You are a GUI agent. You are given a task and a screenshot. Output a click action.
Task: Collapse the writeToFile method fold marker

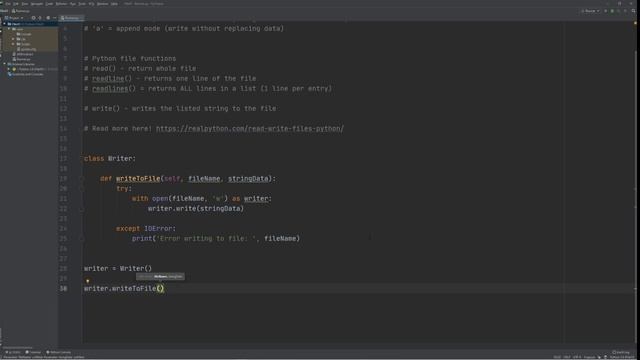tap(82, 178)
